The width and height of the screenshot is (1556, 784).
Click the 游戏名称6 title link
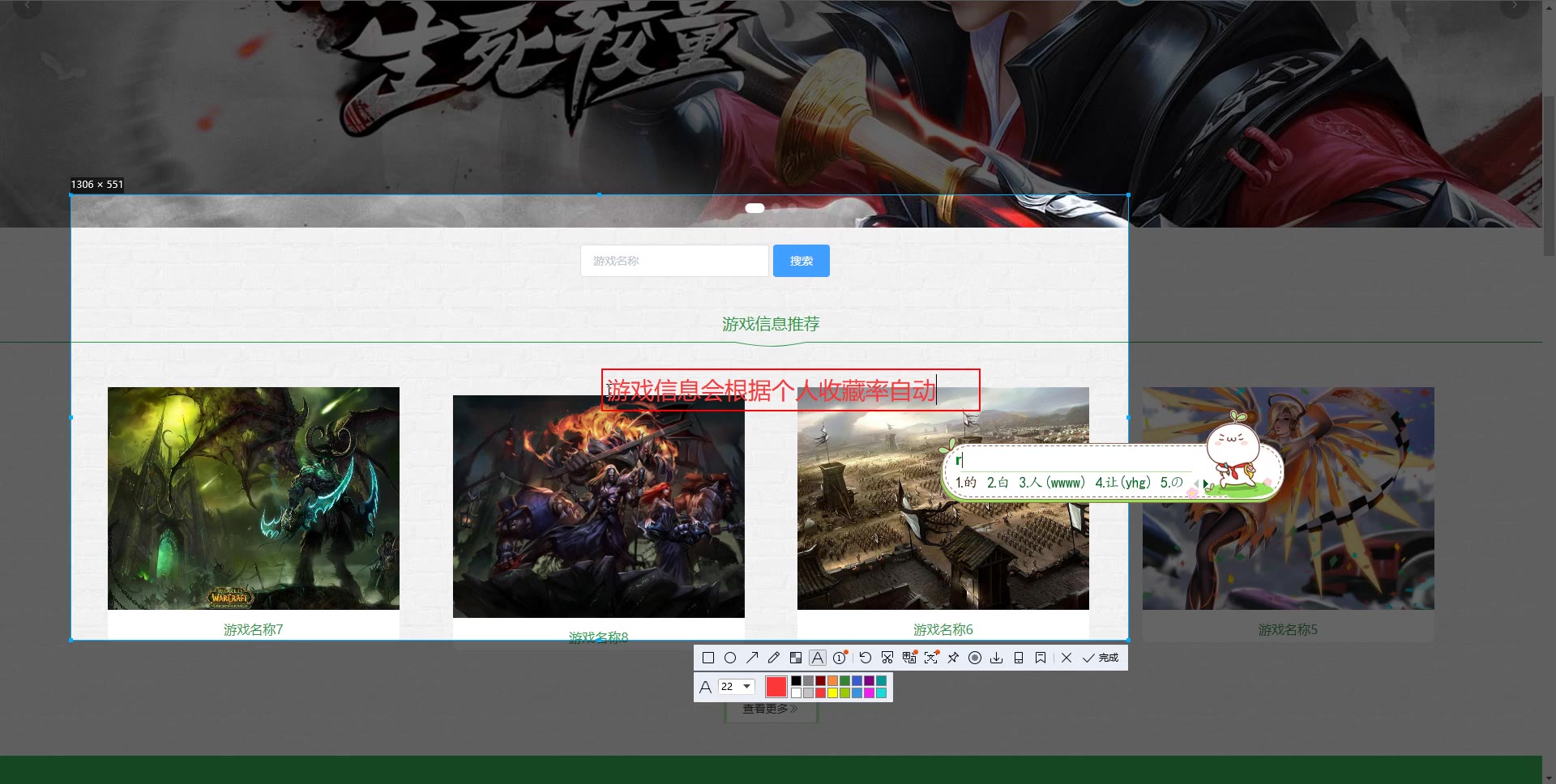click(943, 629)
